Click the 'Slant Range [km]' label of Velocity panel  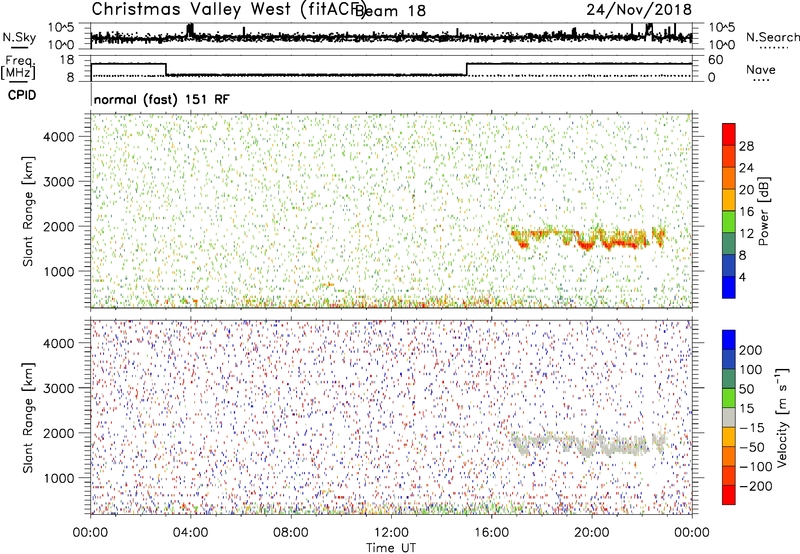pyautogui.click(x=28, y=418)
